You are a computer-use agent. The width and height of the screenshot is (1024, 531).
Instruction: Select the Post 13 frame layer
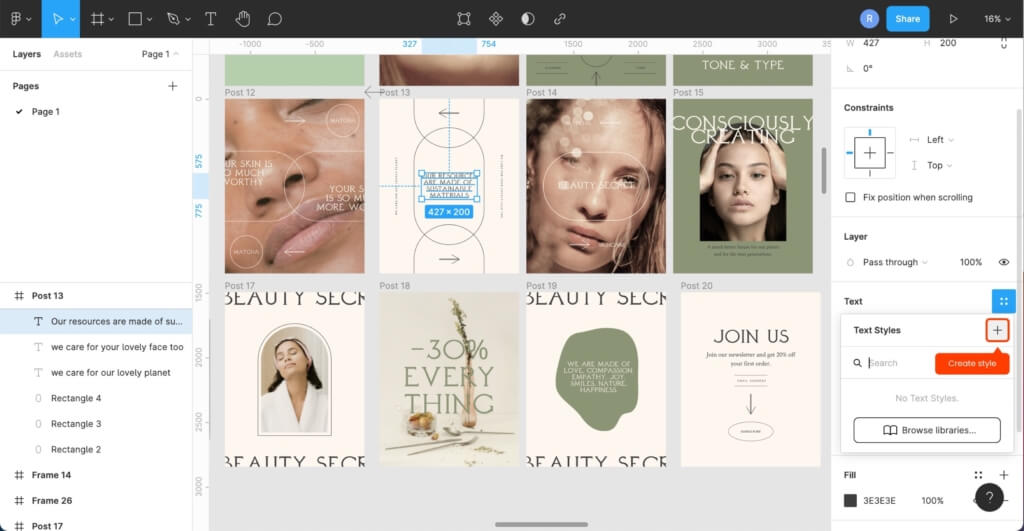pos(96,295)
